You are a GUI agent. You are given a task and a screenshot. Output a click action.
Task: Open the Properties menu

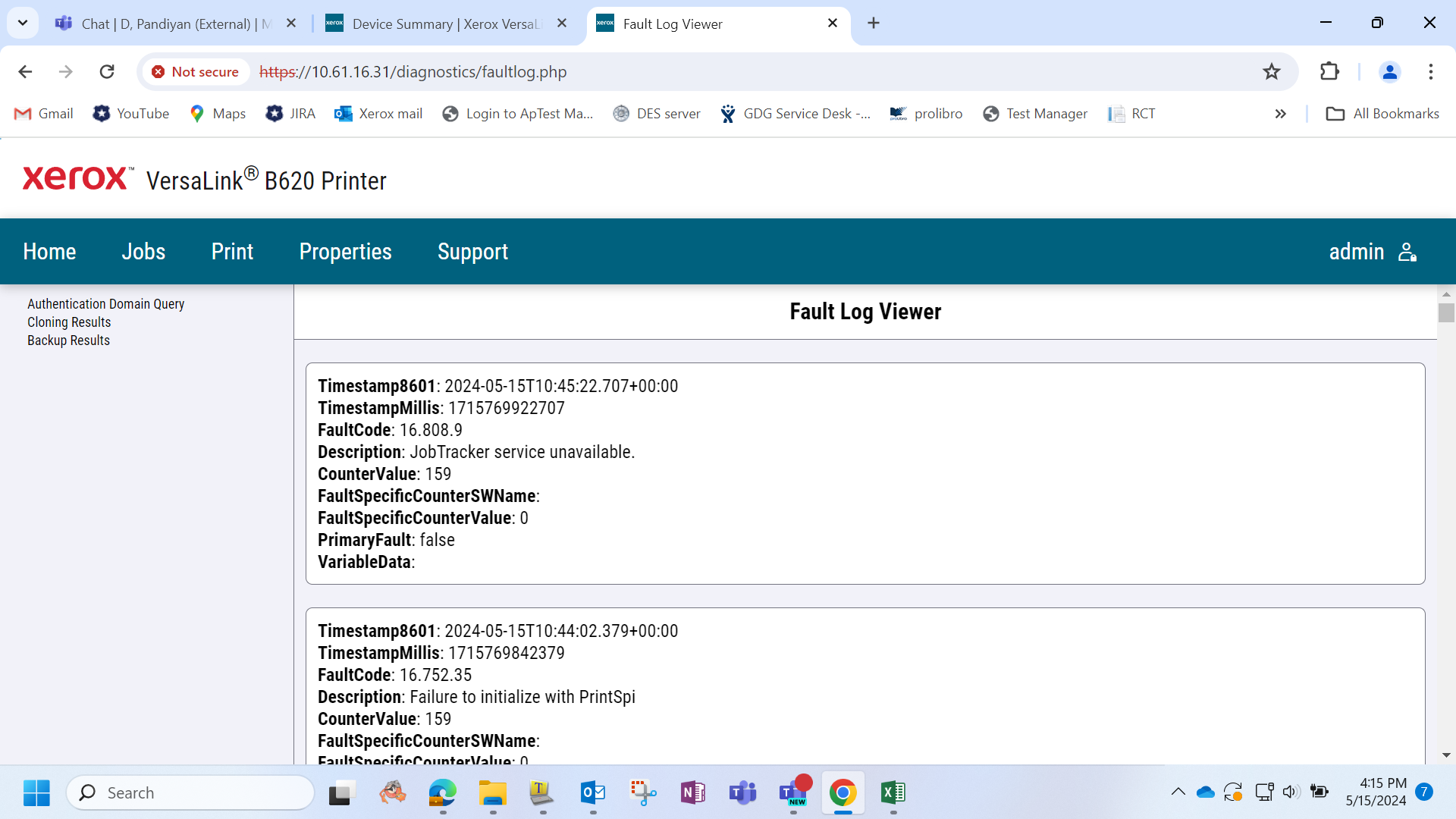pos(345,252)
